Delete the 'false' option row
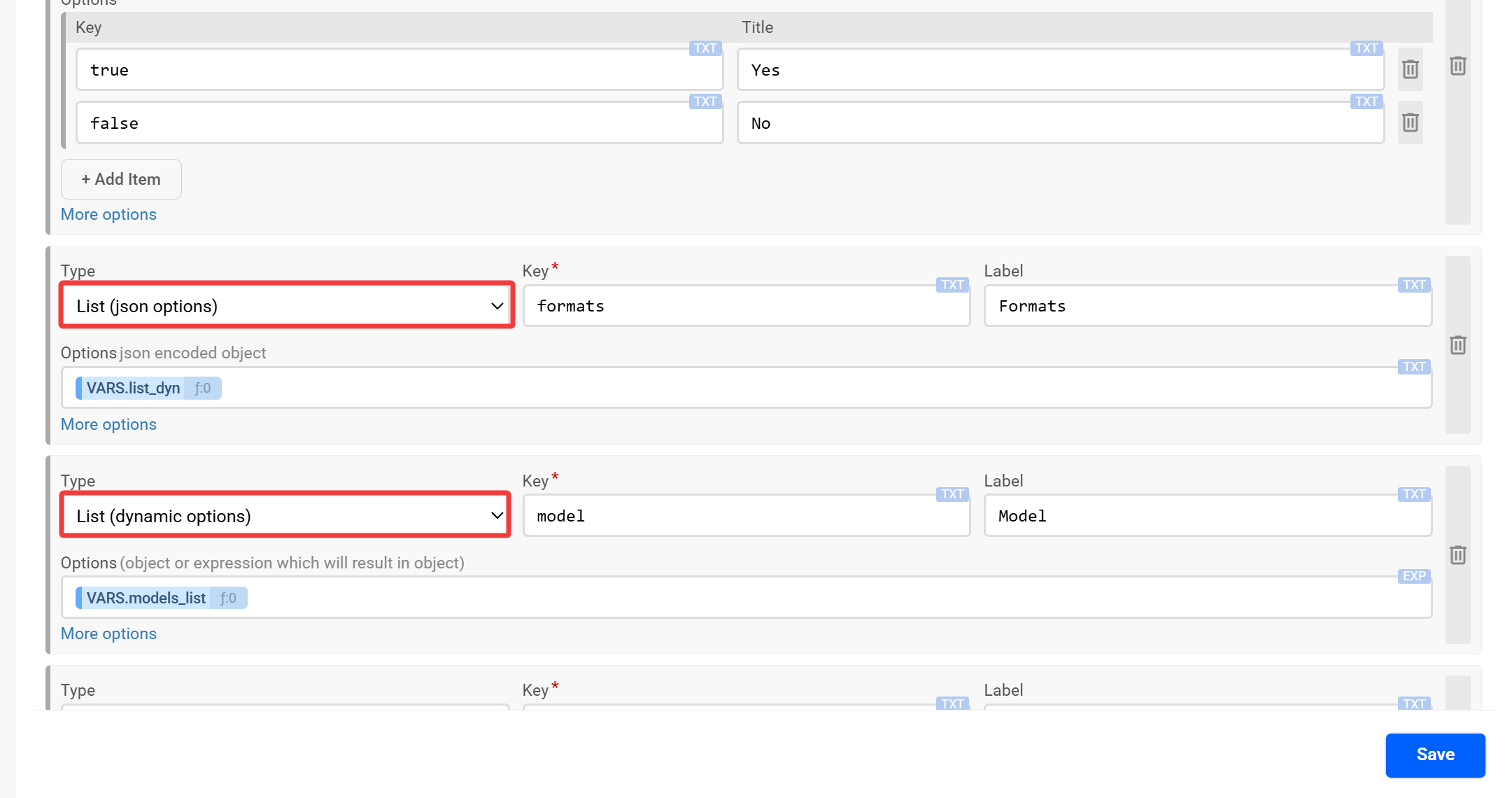The image size is (1512, 798). (x=1410, y=122)
